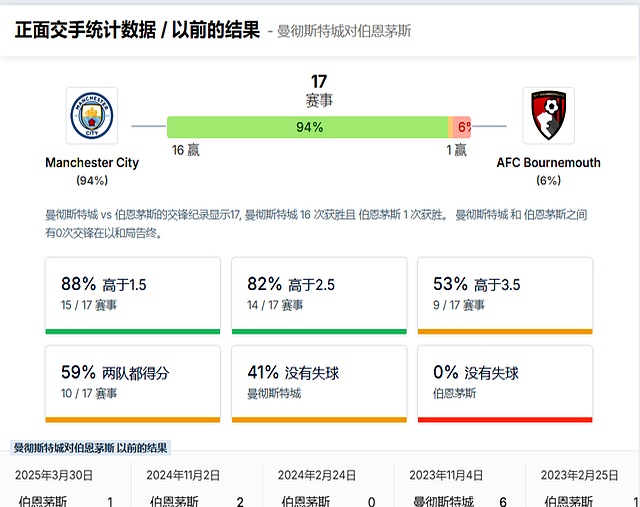Click the orange draw segment in win bar

(451, 127)
